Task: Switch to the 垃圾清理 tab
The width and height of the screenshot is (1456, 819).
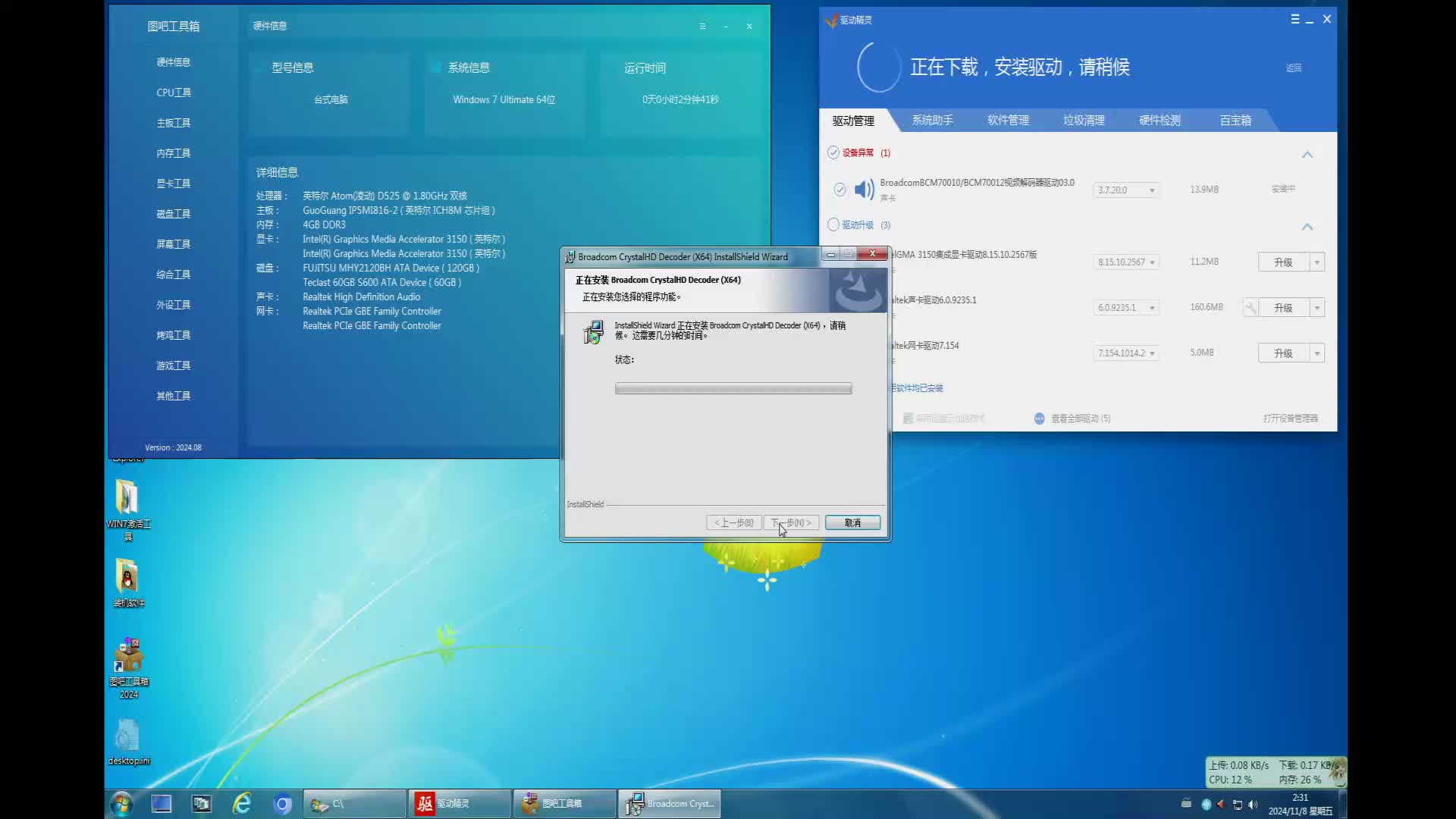Action: click(x=1083, y=120)
